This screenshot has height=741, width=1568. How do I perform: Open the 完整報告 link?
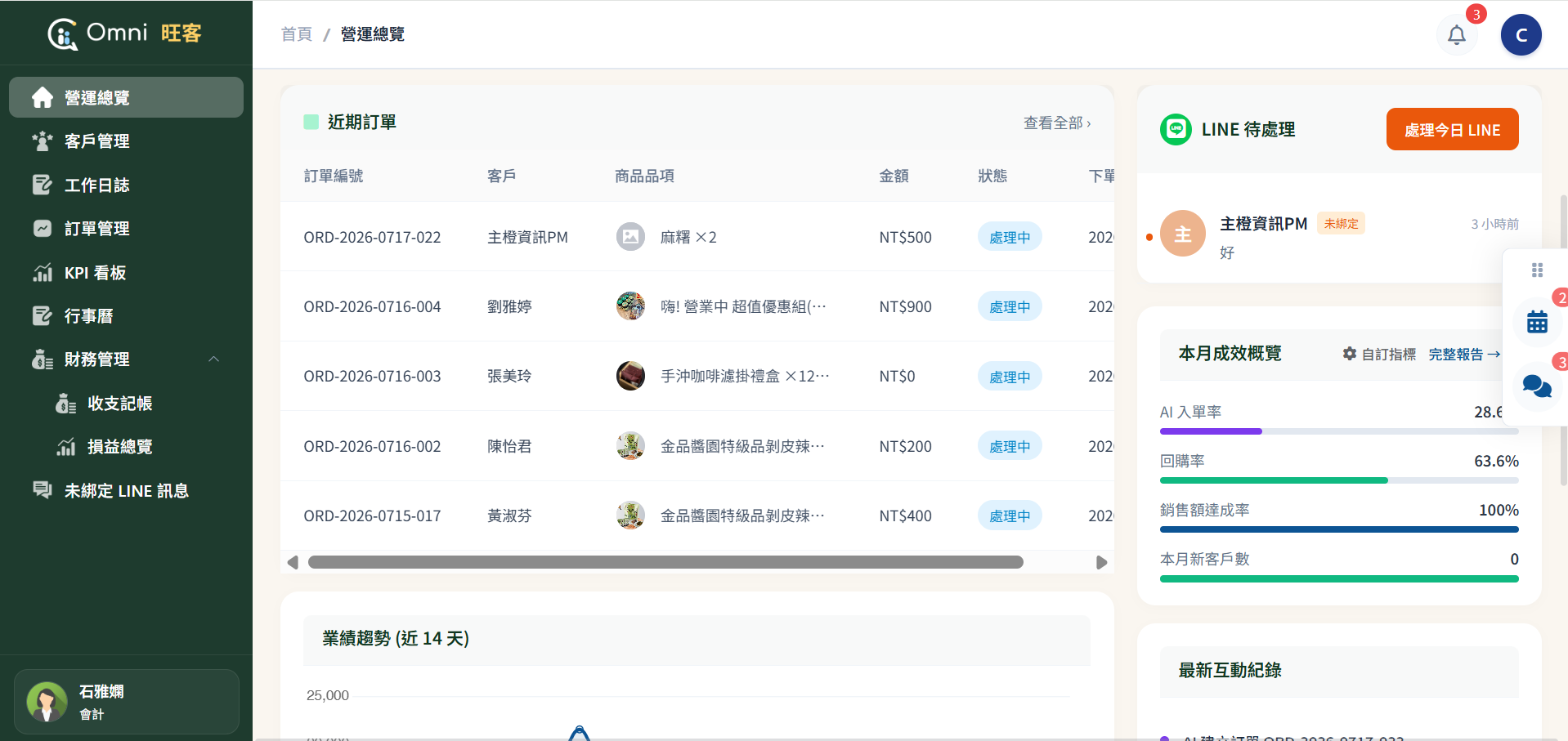point(1464,354)
